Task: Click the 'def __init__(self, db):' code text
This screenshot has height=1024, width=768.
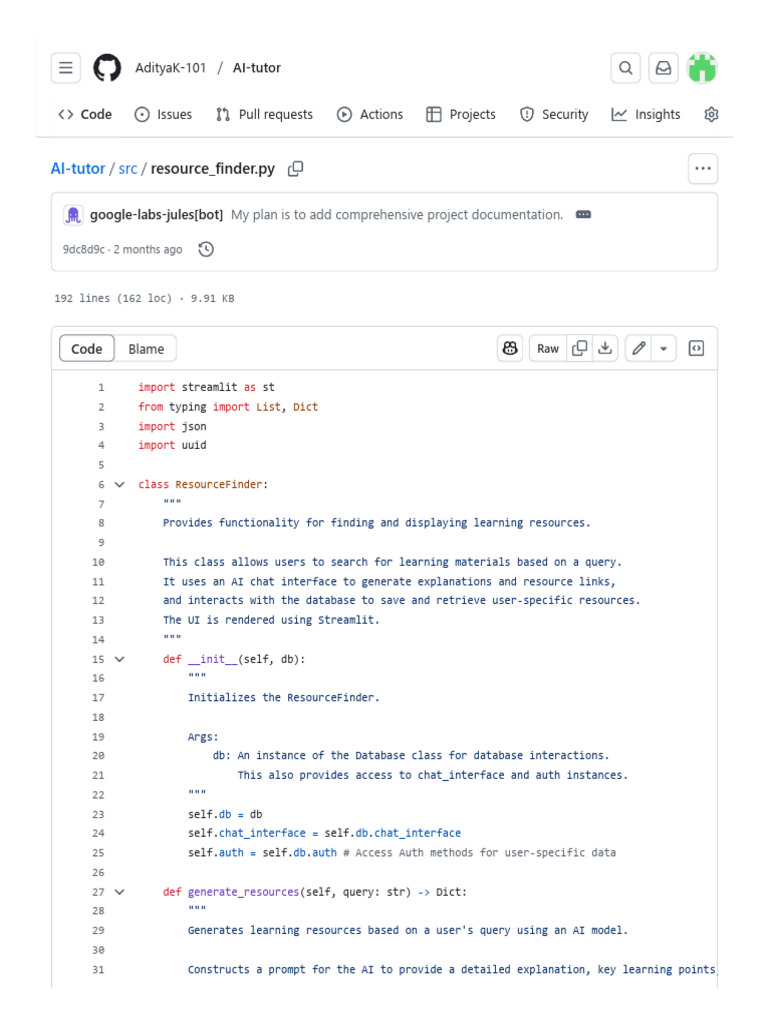Action: pos(234,660)
